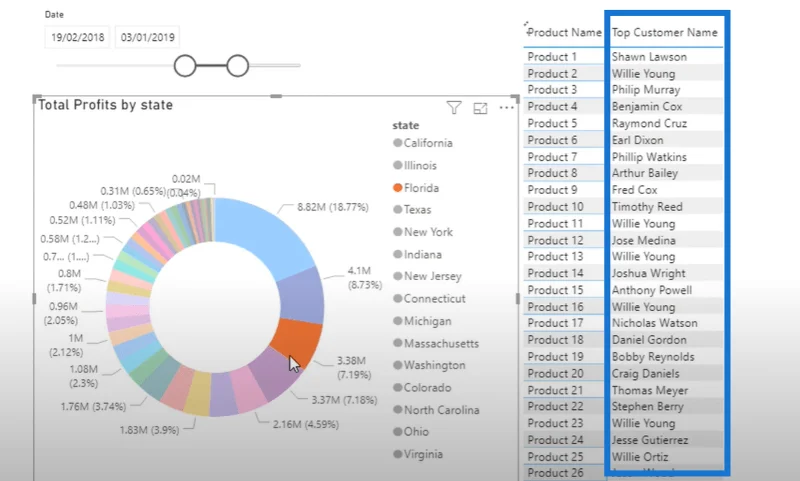Click the focus mode icon on the chart
The height and width of the screenshot is (481, 800).
click(x=480, y=108)
